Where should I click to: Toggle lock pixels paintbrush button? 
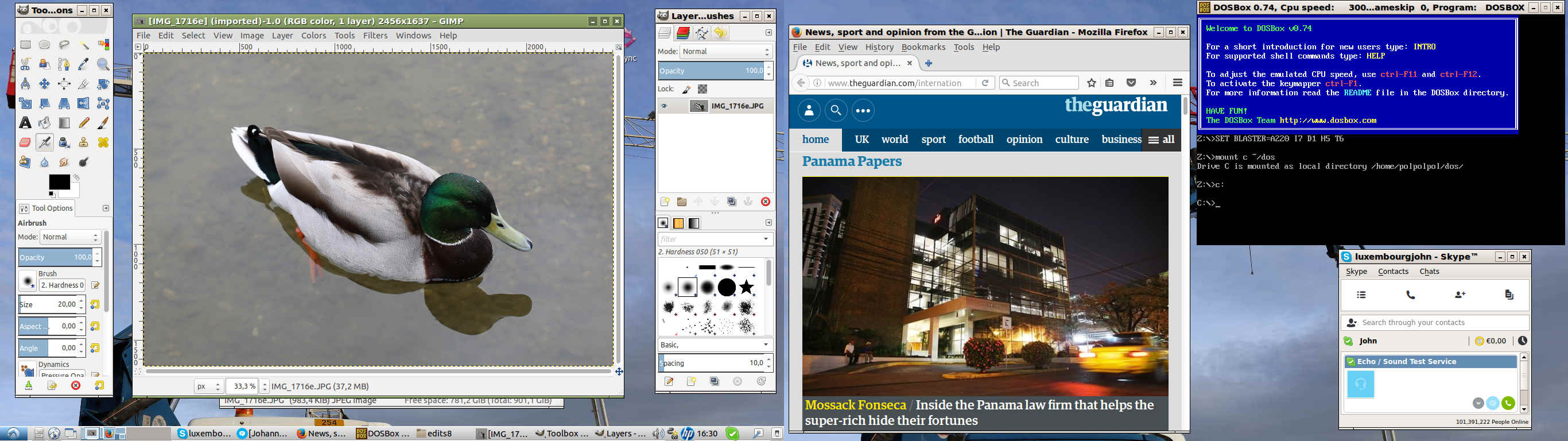click(686, 89)
